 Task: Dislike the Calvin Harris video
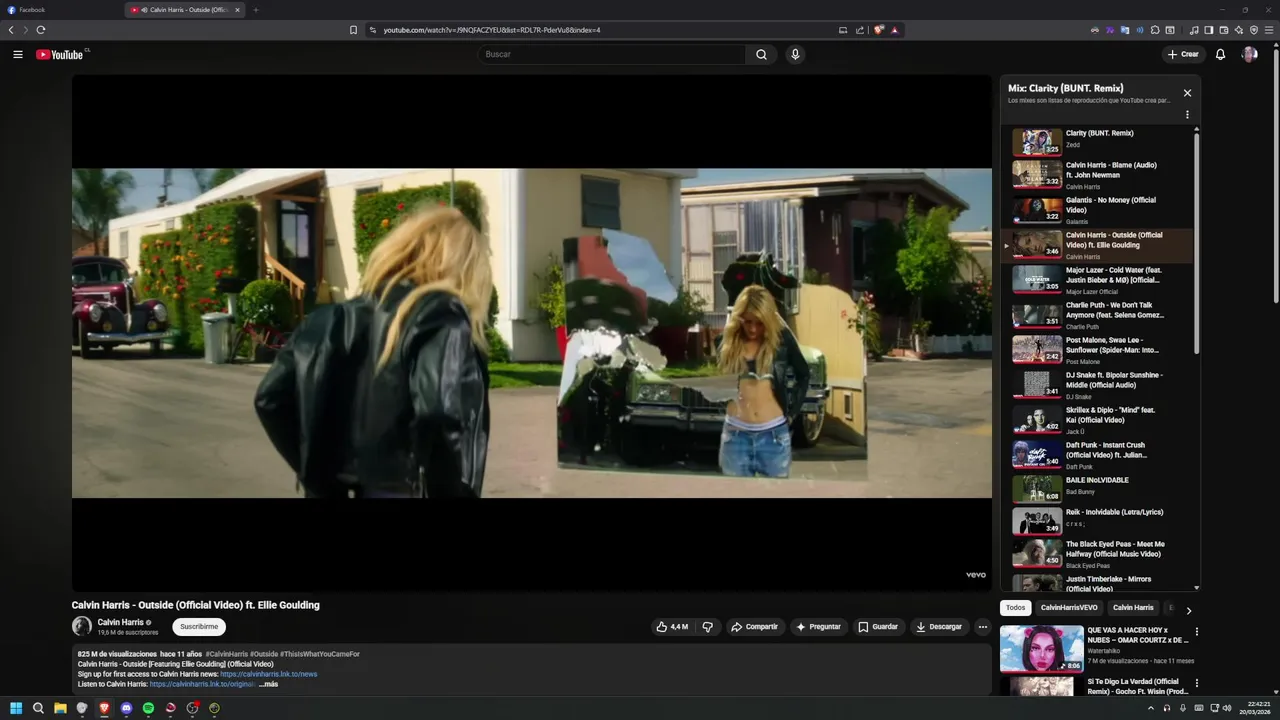point(708,627)
